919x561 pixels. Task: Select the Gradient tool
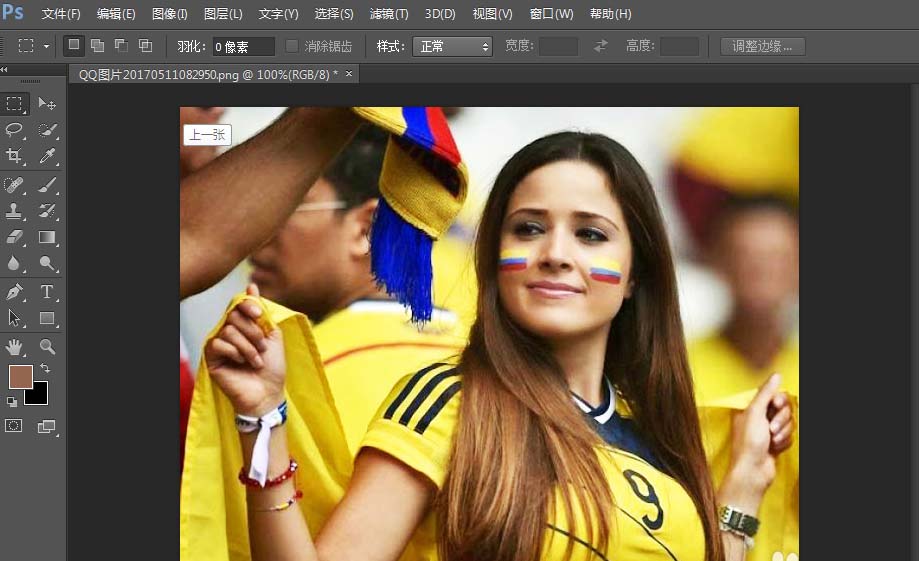pos(47,237)
